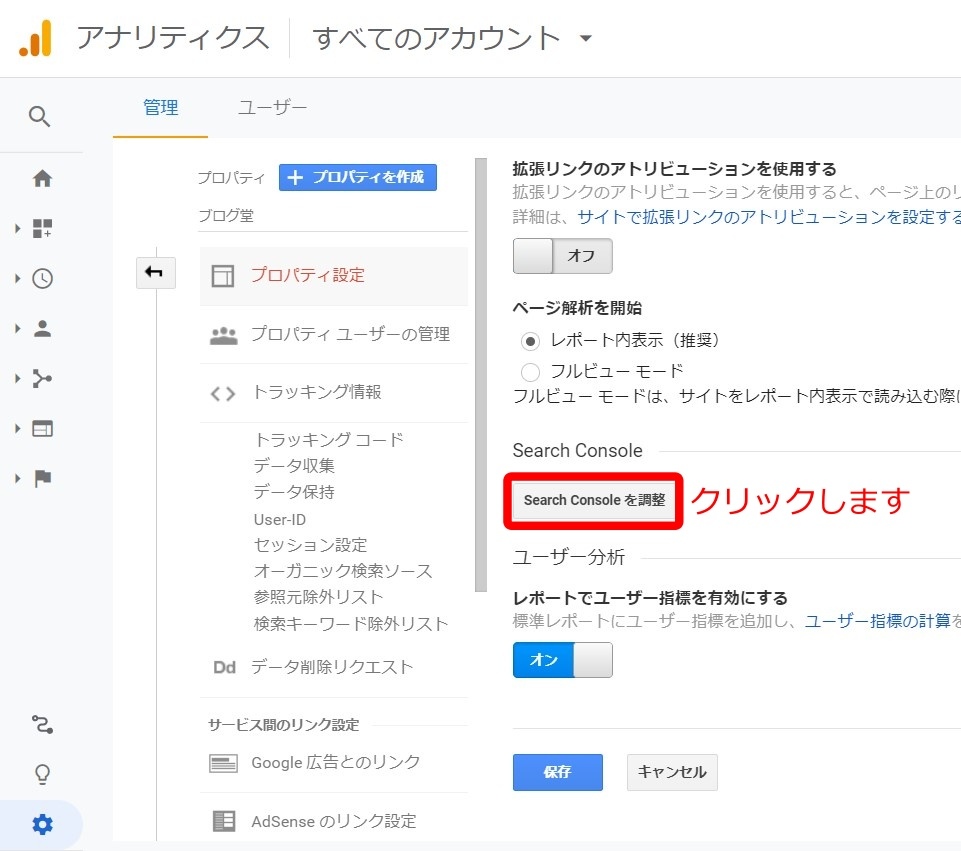This screenshot has width=961, height=851.
Task: Click the 保存 button
Action: click(557, 772)
